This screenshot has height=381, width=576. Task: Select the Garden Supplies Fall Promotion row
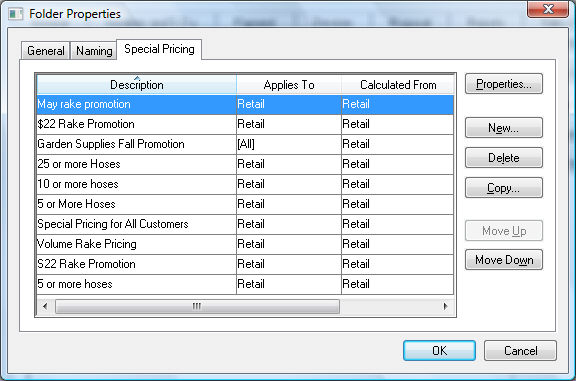tap(245, 144)
